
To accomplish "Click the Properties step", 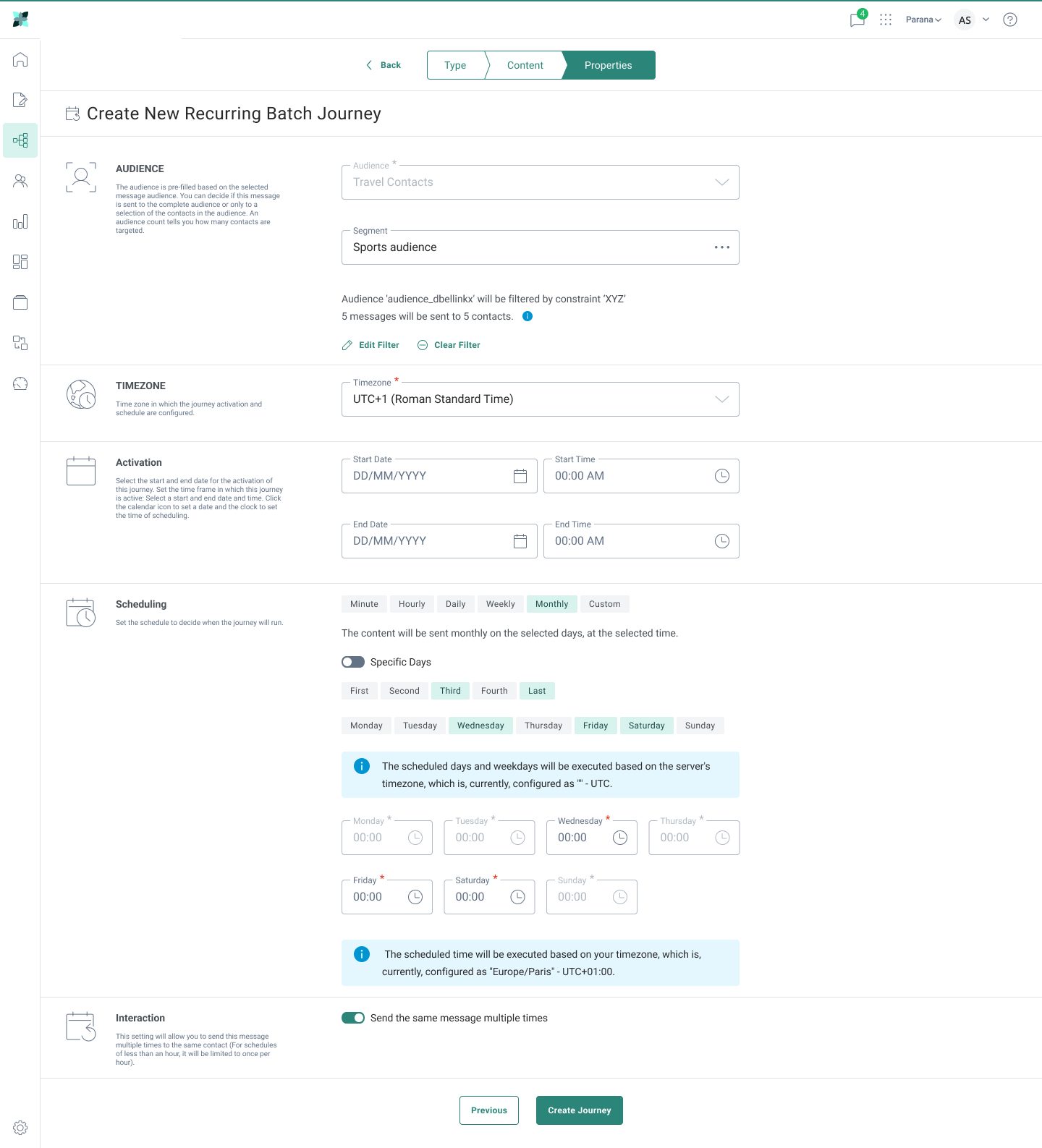I will (609, 65).
